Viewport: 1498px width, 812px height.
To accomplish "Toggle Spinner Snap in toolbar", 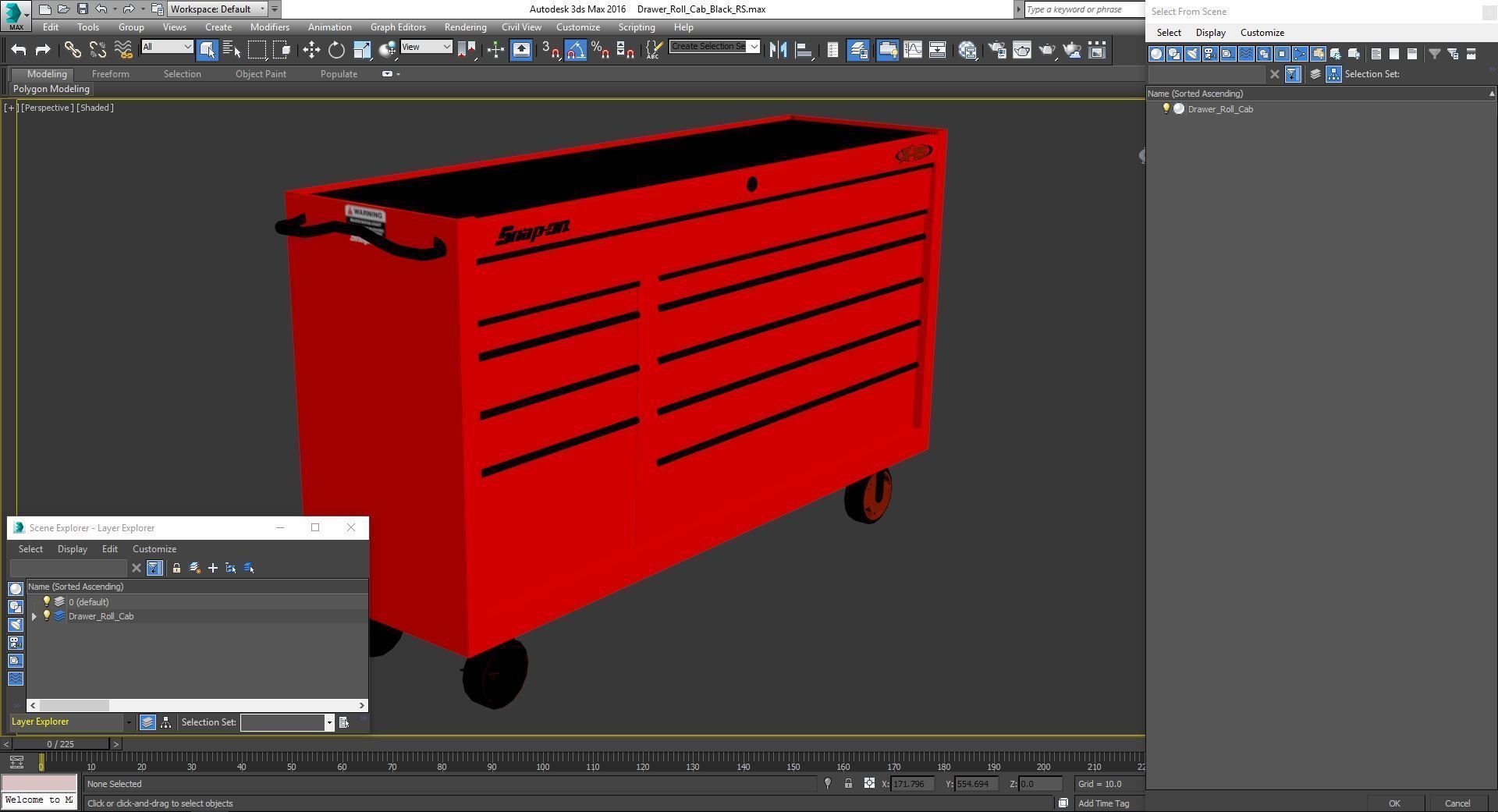I will 625,50.
